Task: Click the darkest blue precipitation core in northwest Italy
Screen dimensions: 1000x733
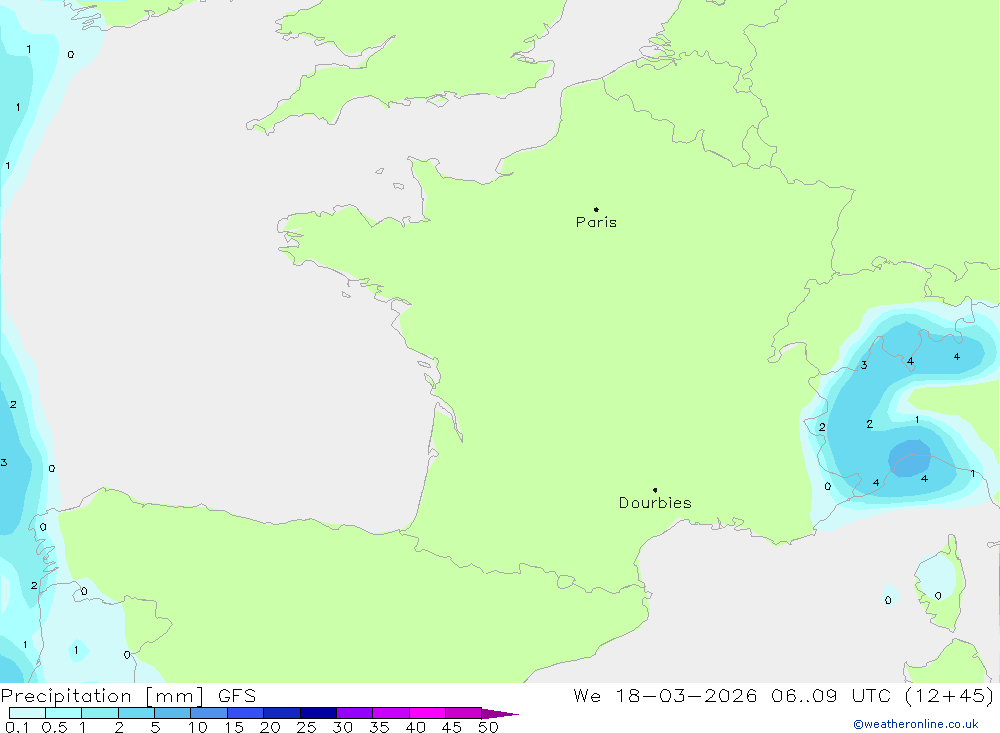Action: (910, 458)
